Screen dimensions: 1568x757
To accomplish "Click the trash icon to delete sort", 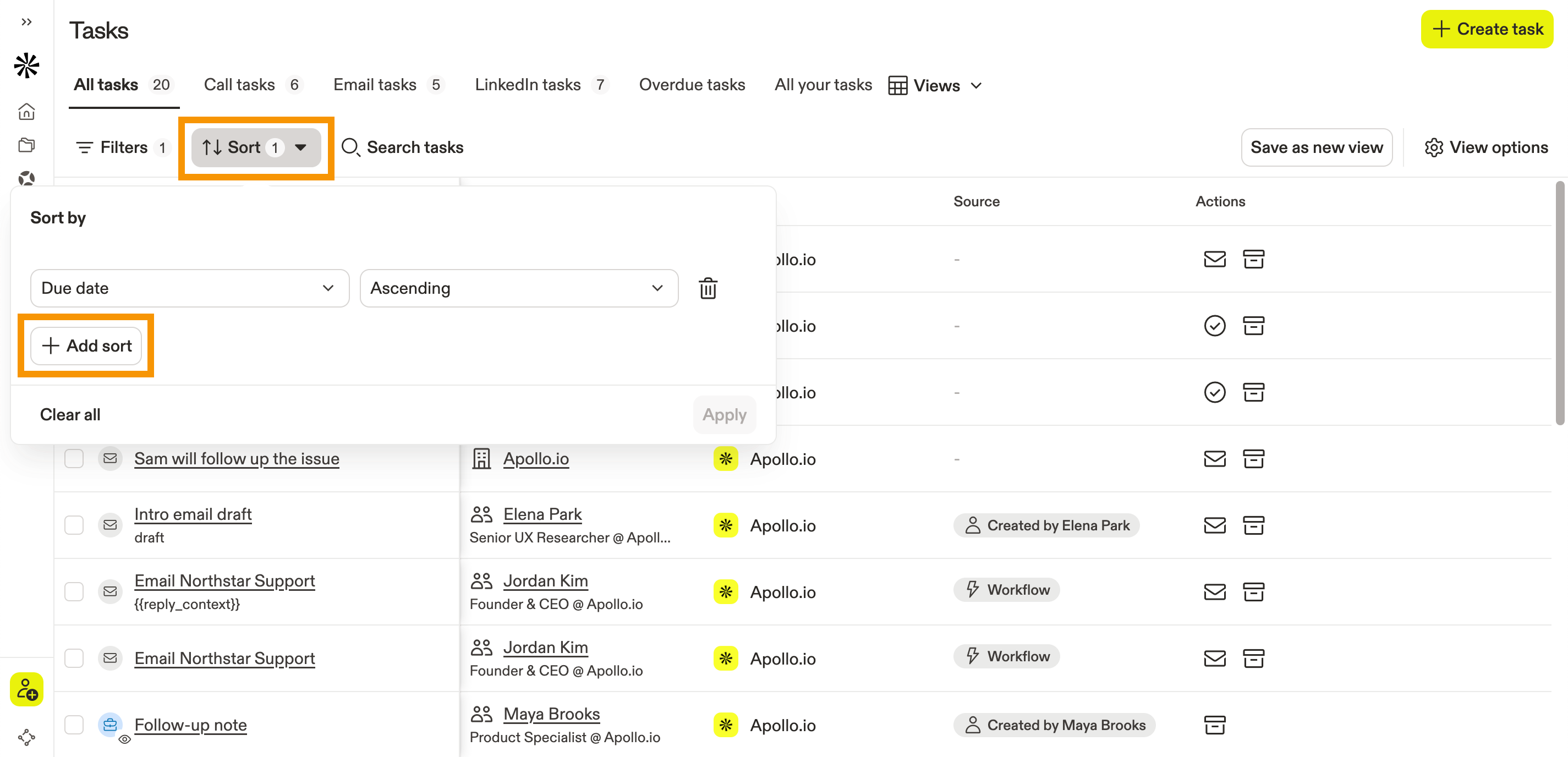I will click(x=708, y=288).
